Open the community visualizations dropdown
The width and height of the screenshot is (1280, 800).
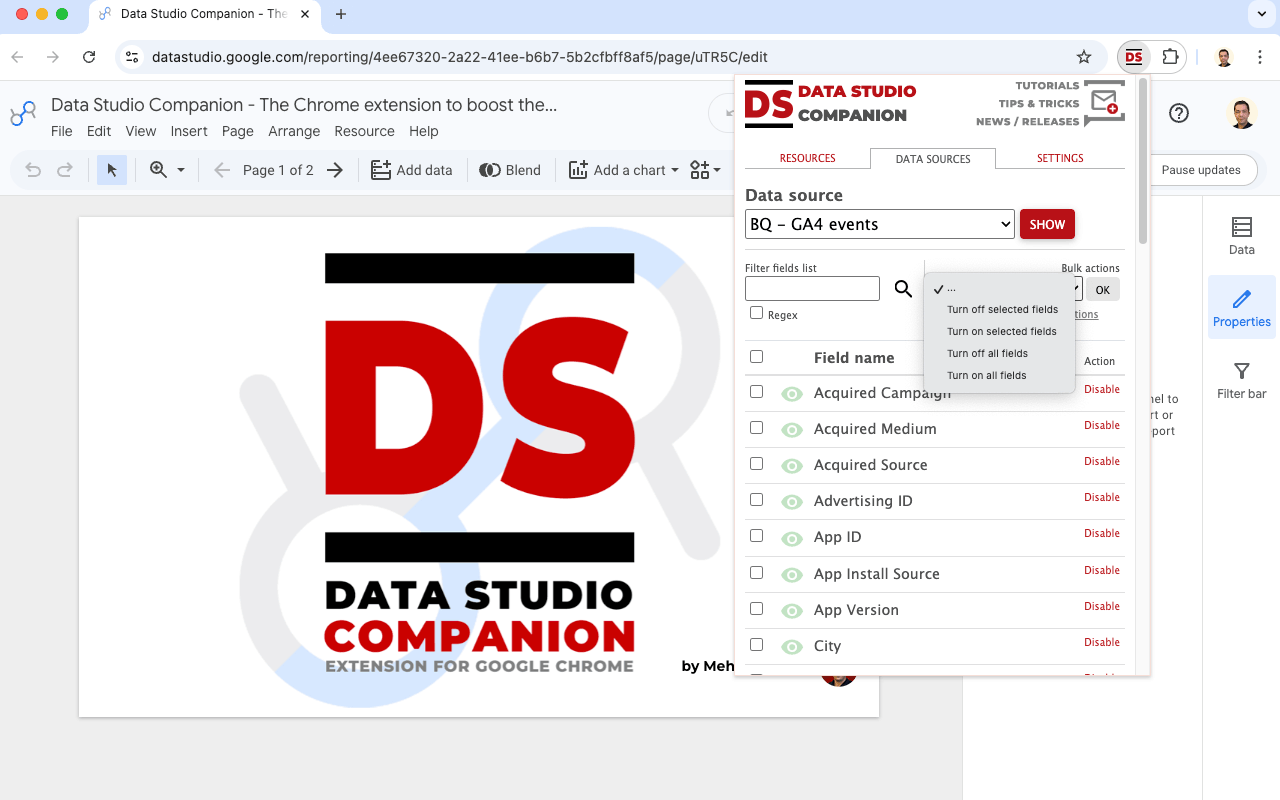(705, 170)
